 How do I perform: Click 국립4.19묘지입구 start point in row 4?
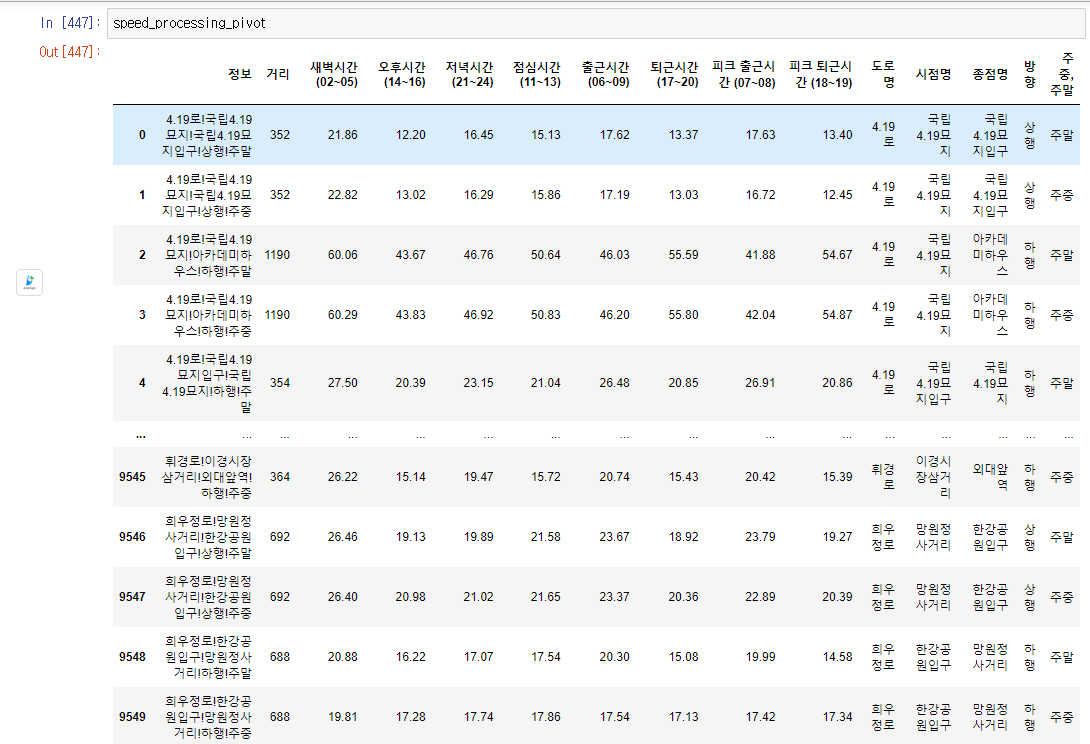934,382
